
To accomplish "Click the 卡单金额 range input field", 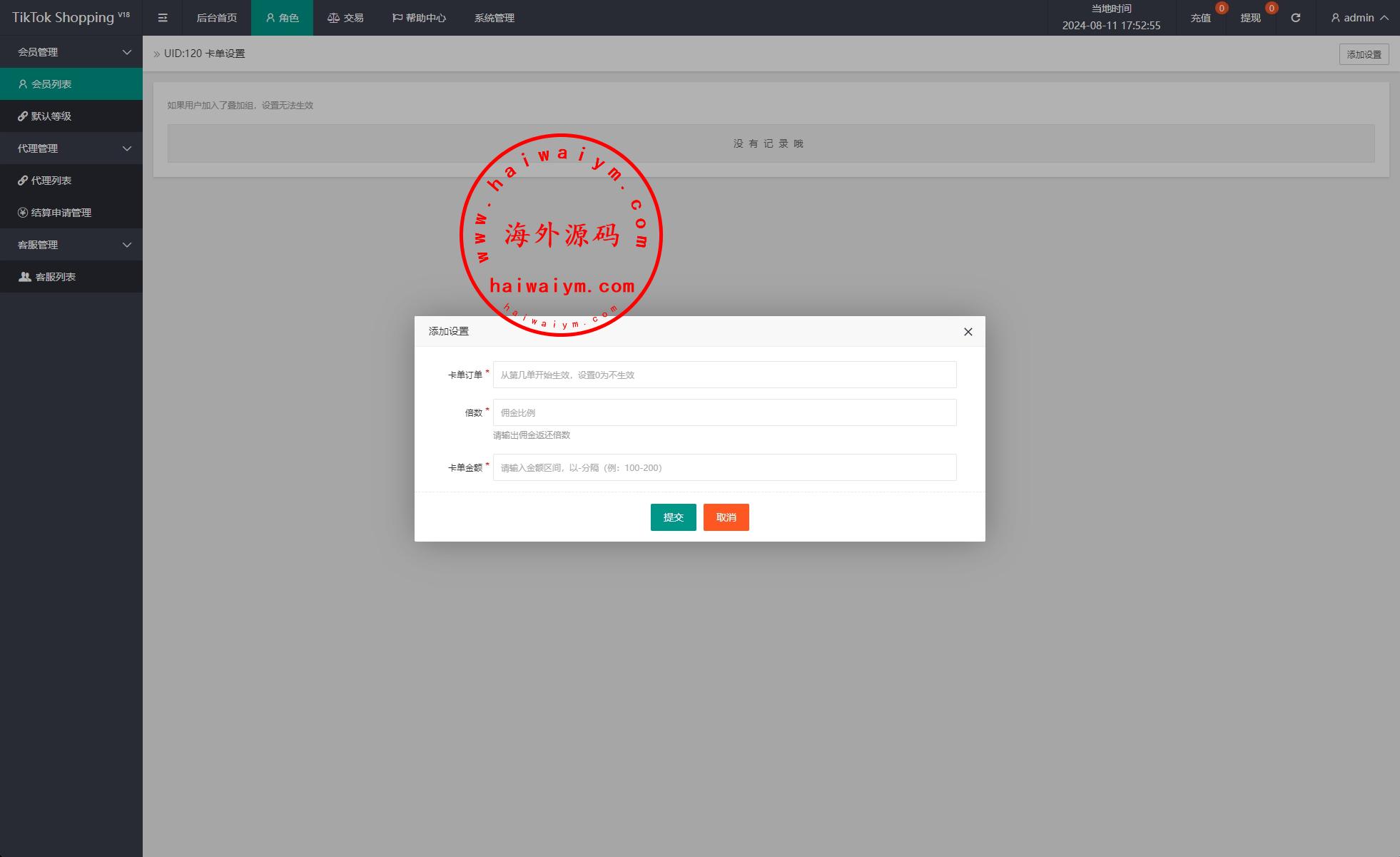I will 724,467.
